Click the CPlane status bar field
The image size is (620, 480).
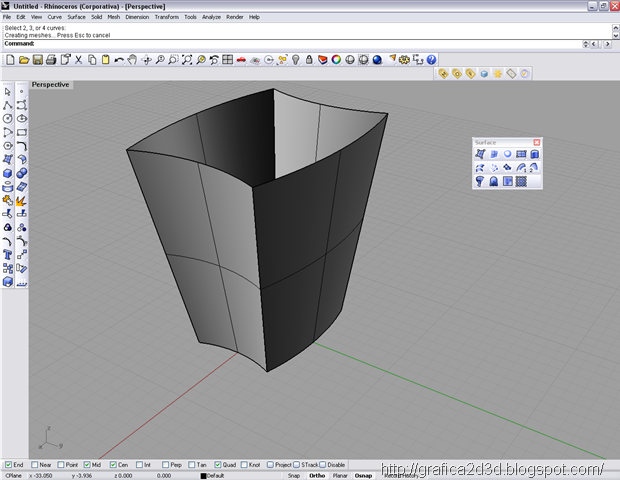13,476
